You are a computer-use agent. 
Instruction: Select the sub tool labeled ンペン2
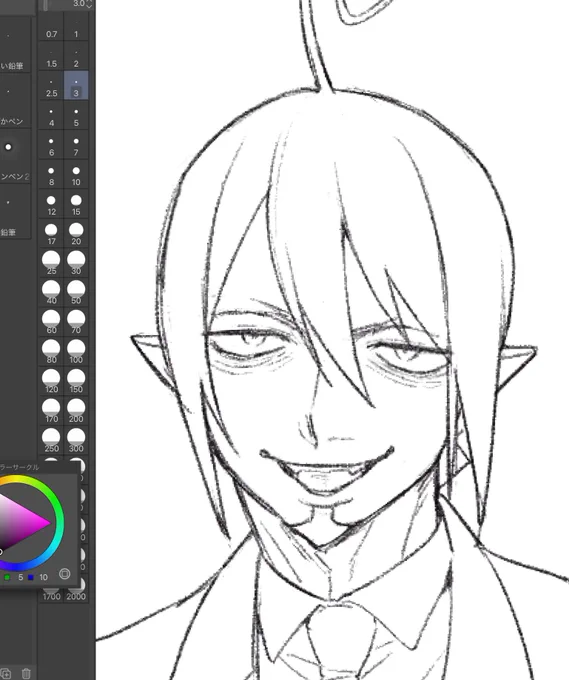15,156
